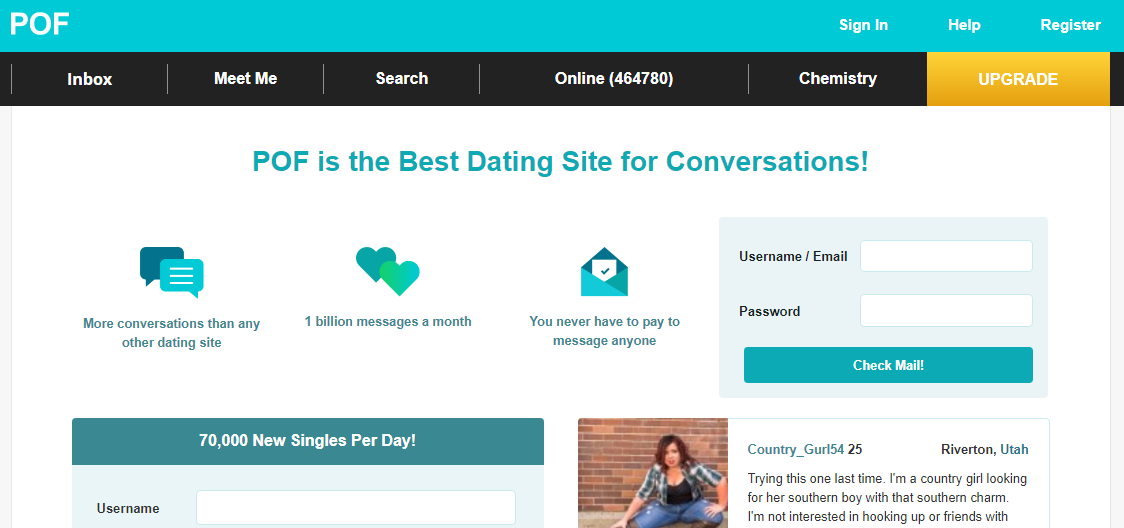The width and height of the screenshot is (1124, 528).
Task: Click '70,000 New Singles Per Day!' header
Action: pos(308,441)
